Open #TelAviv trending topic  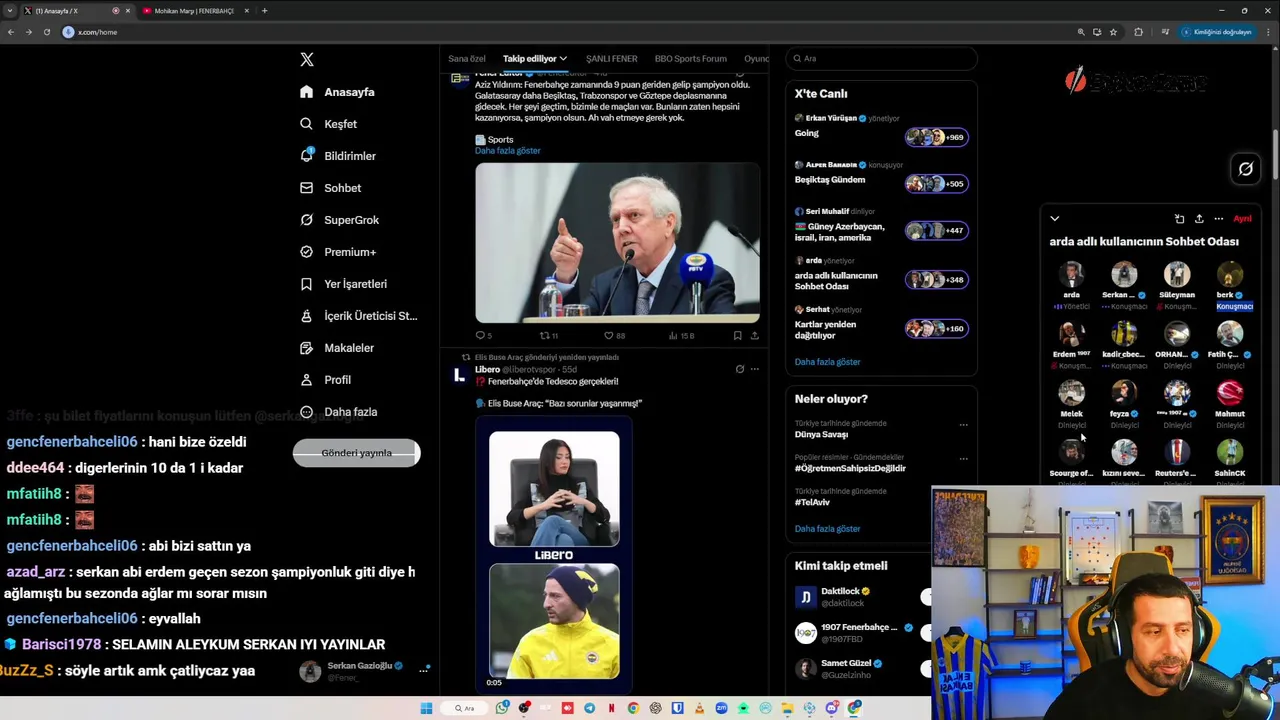point(812,502)
